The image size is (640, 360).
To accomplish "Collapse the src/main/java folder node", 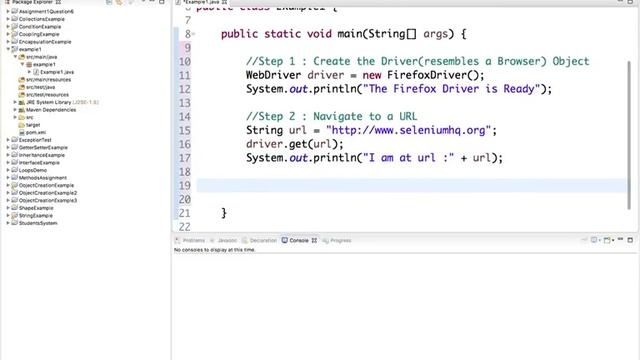I will 15,57.
